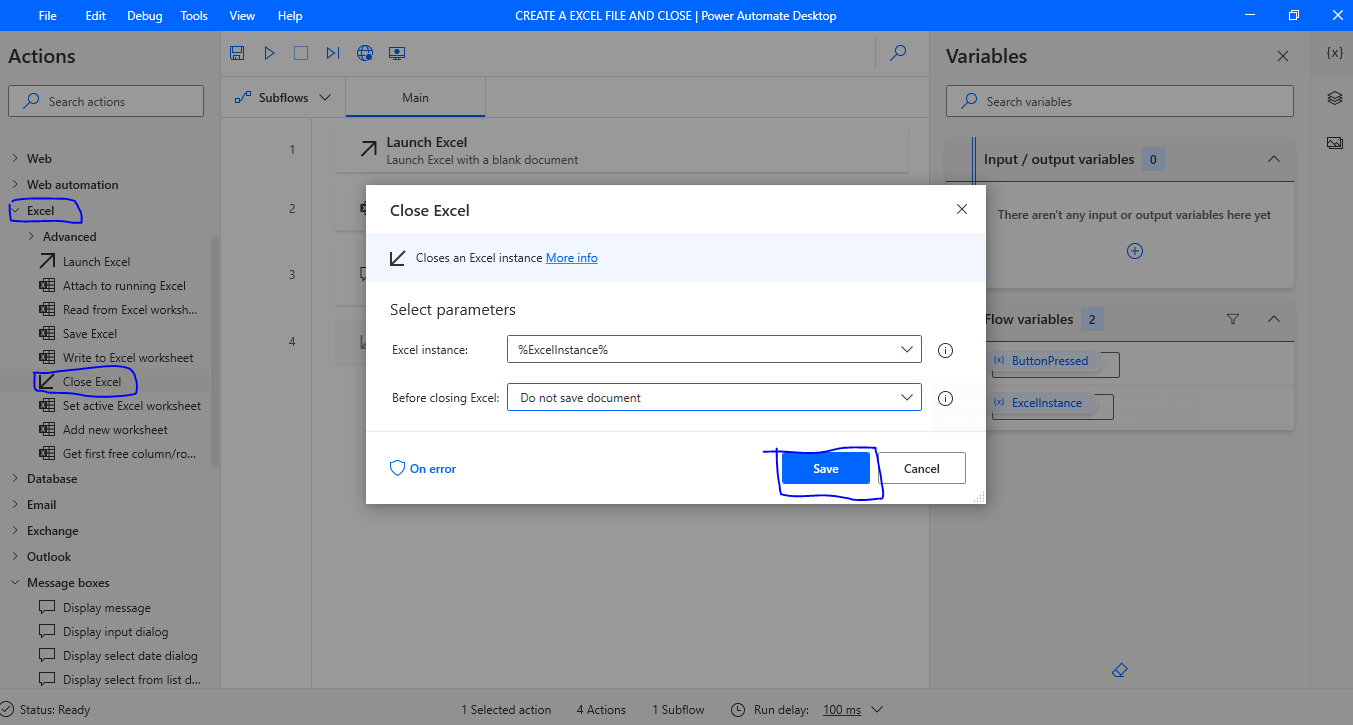The image size is (1353, 725).
Task: Click the Stop icon in the toolbar
Action: click(301, 53)
